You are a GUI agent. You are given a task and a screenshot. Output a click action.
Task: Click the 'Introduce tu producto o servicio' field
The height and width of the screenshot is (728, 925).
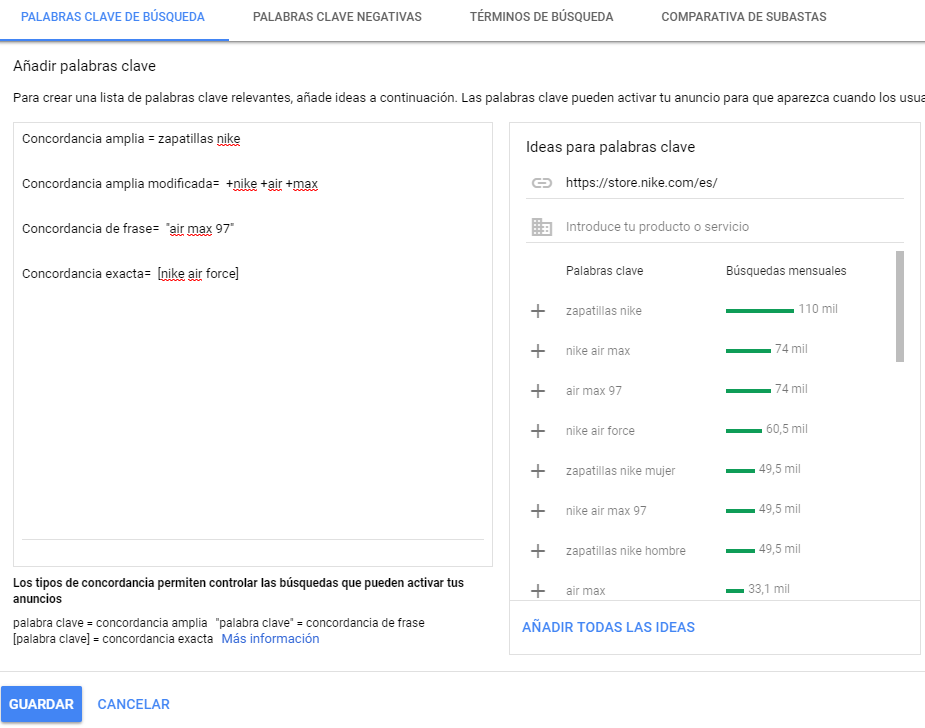pyautogui.click(x=734, y=227)
